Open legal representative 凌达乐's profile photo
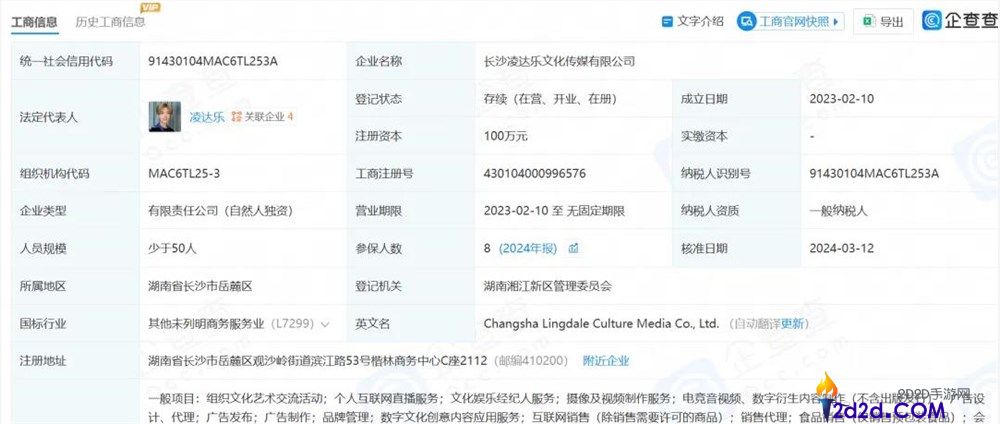Screen dimensions: 1000x424 [165, 117]
